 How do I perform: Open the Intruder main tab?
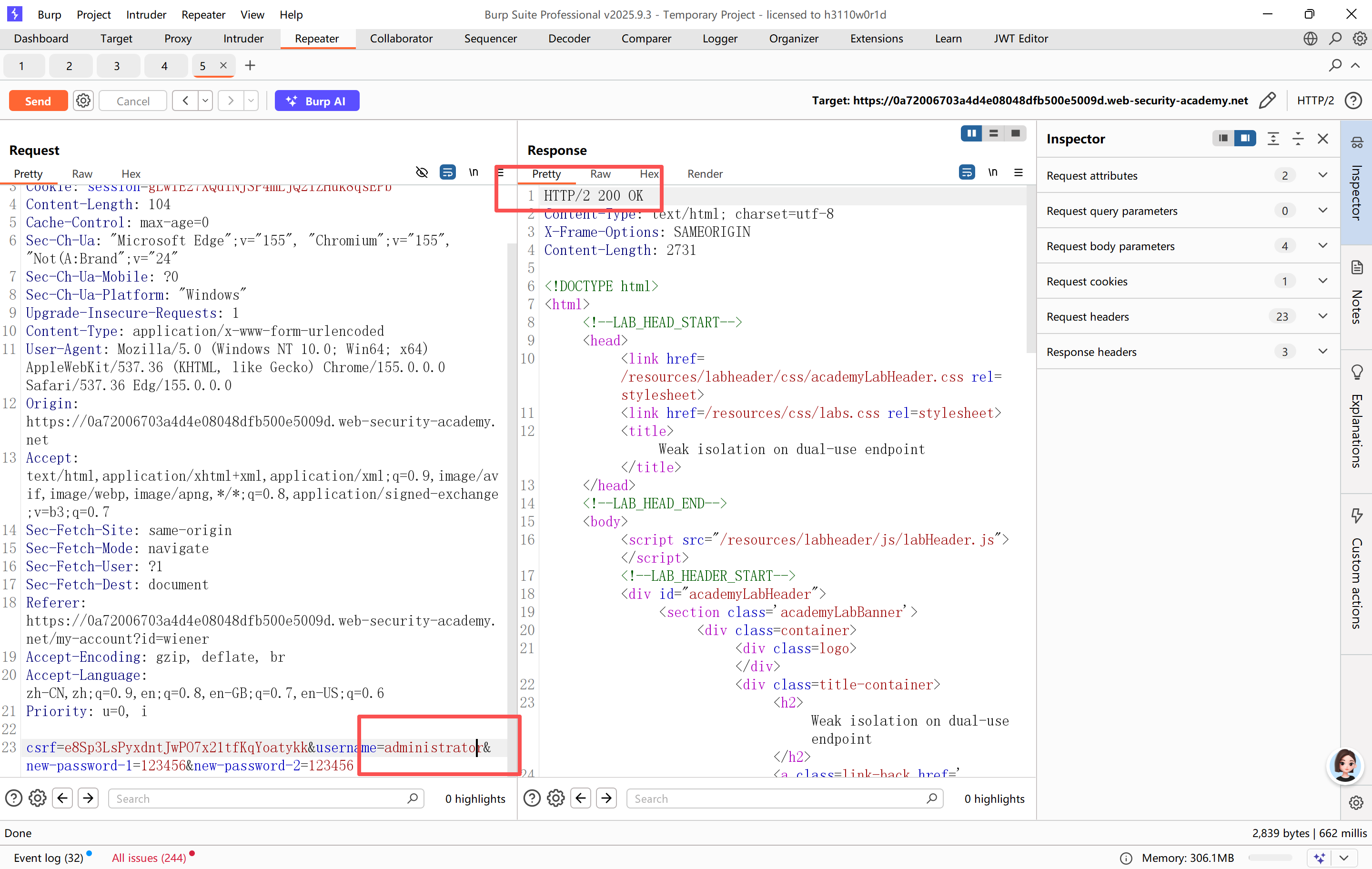pyautogui.click(x=243, y=38)
